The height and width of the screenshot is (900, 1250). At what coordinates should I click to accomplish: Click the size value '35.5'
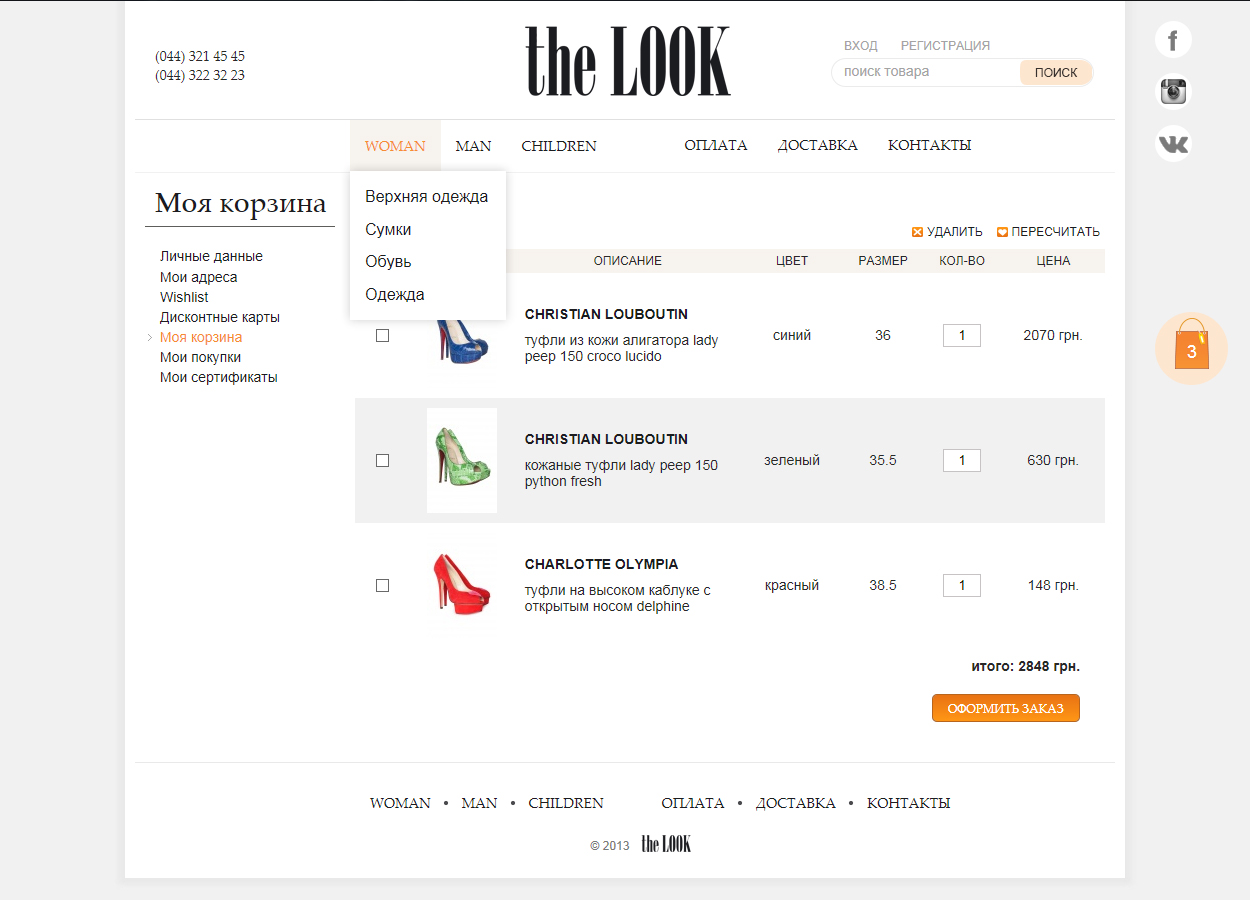click(883, 461)
